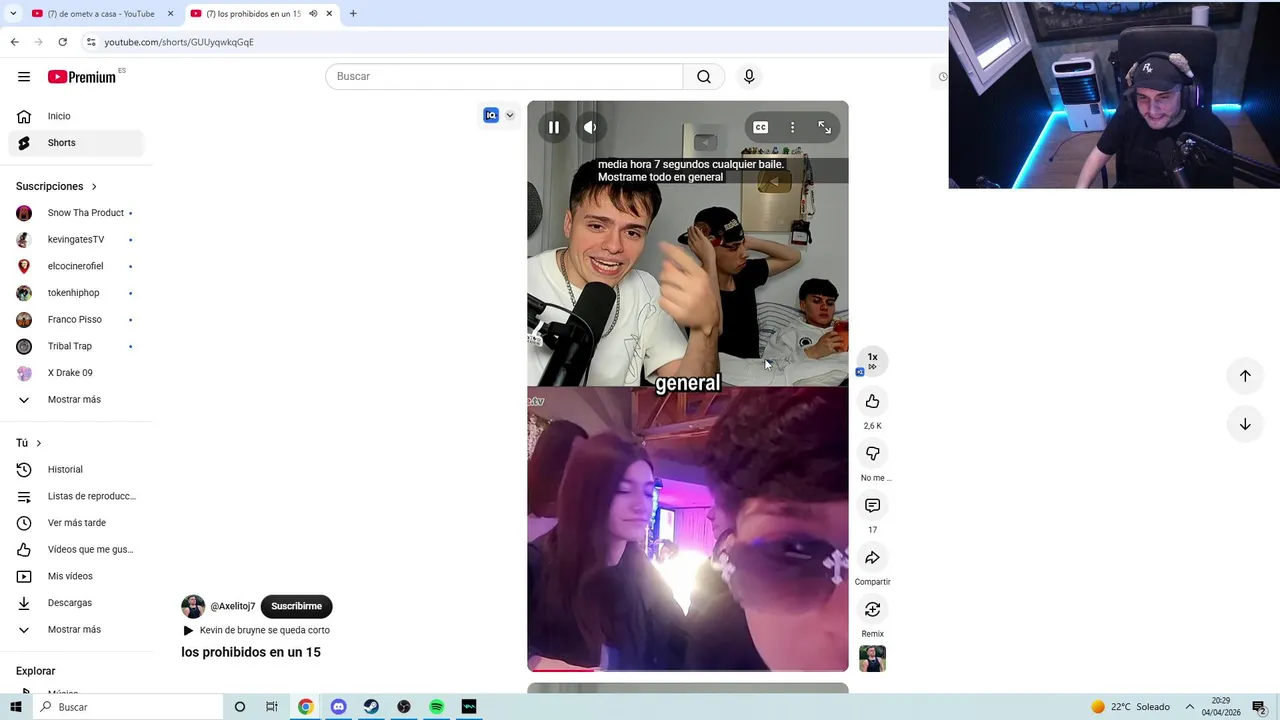Subscribe with the Suscribirme button
The image size is (1280, 720).
(x=296, y=606)
